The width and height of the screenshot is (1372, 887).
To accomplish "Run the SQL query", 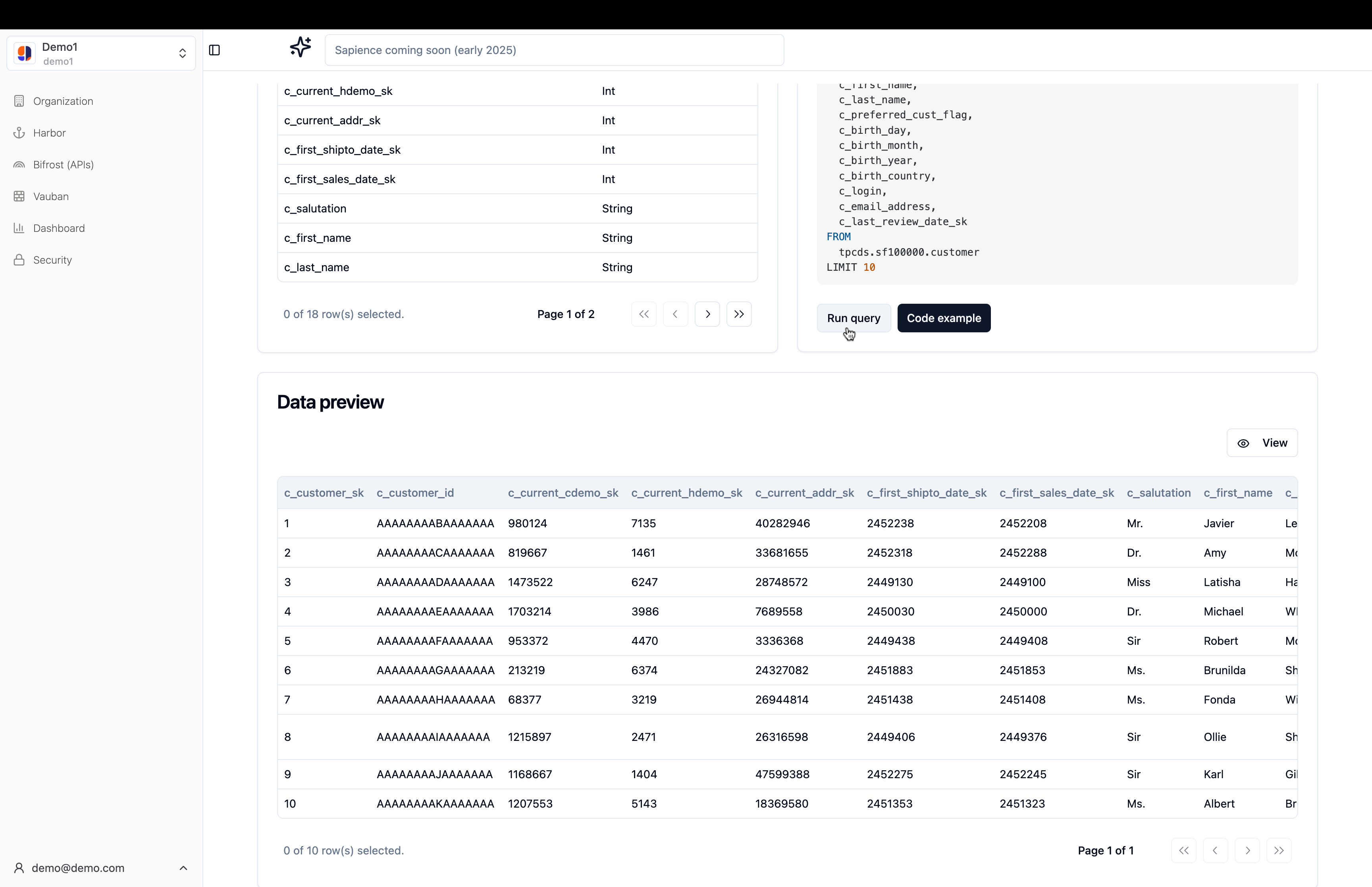I will 853,318.
